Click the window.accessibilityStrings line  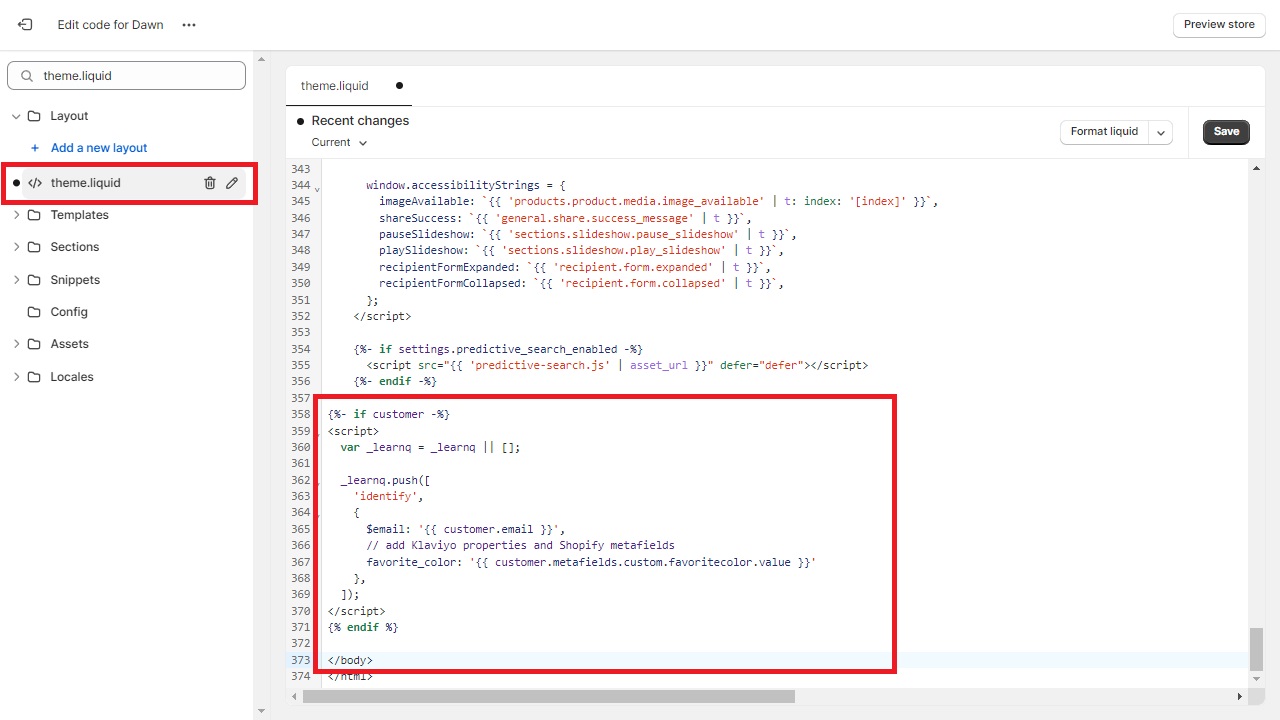pyautogui.click(x=466, y=185)
